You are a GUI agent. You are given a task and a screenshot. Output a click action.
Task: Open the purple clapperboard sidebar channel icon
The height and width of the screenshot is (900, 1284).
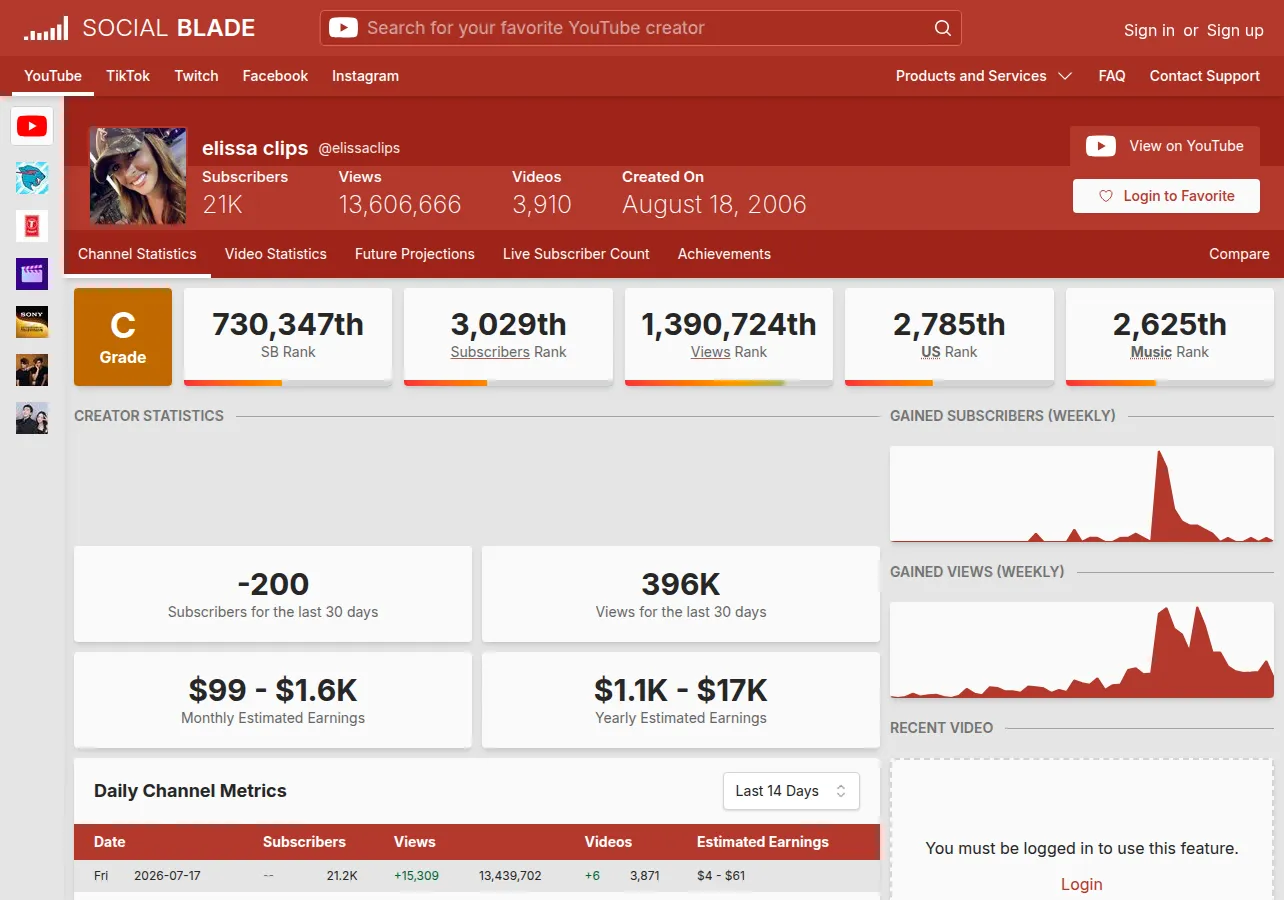(x=32, y=274)
